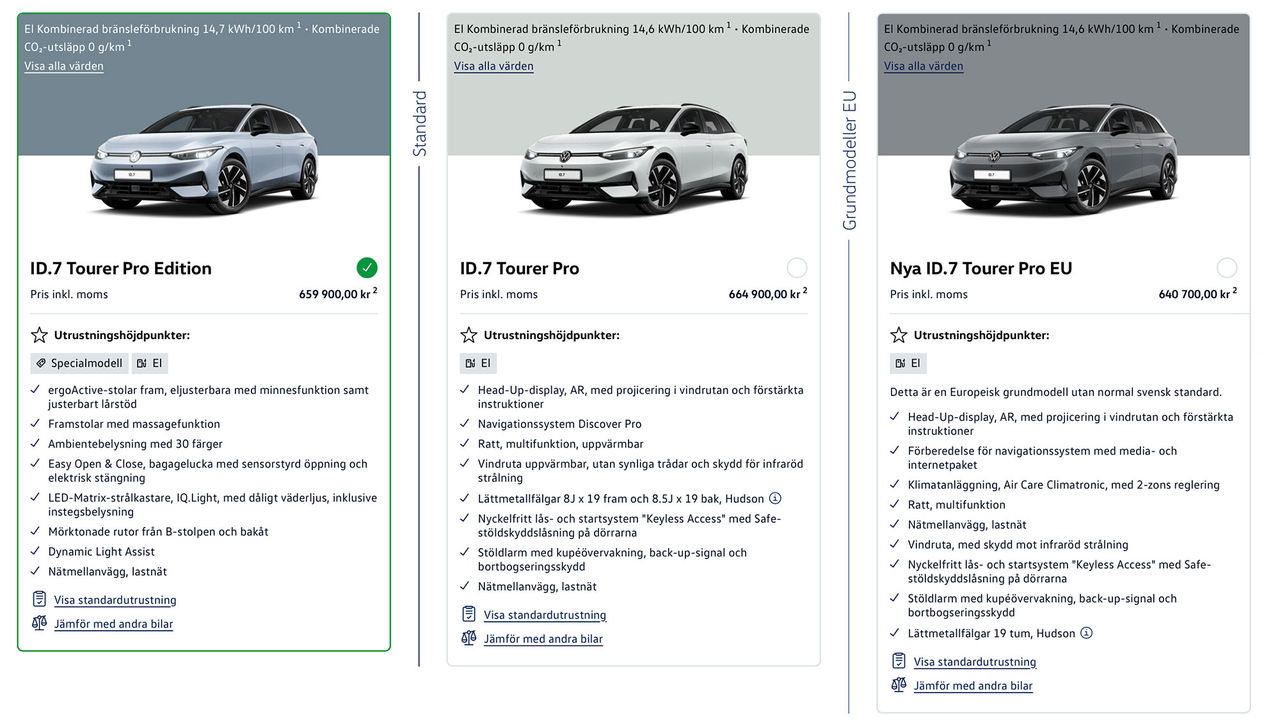1280x726 pixels.
Task: Click info icon beside Lättmetallfälgar 19 tum, Hudson
Action: [1086, 633]
